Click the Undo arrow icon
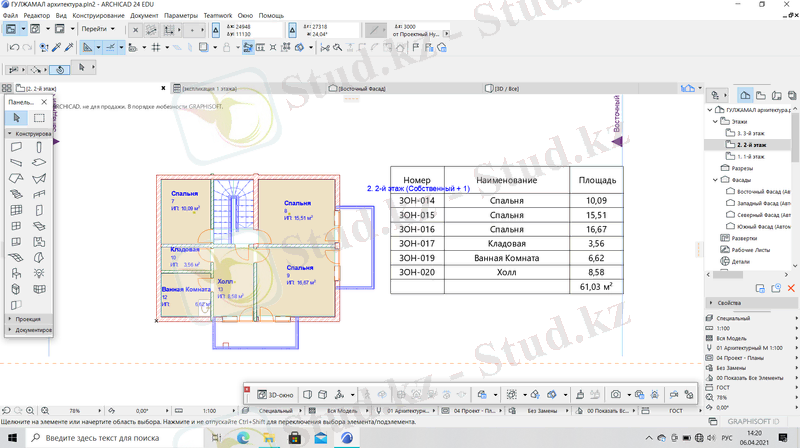The width and height of the screenshot is (800, 448). pos(12,47)
